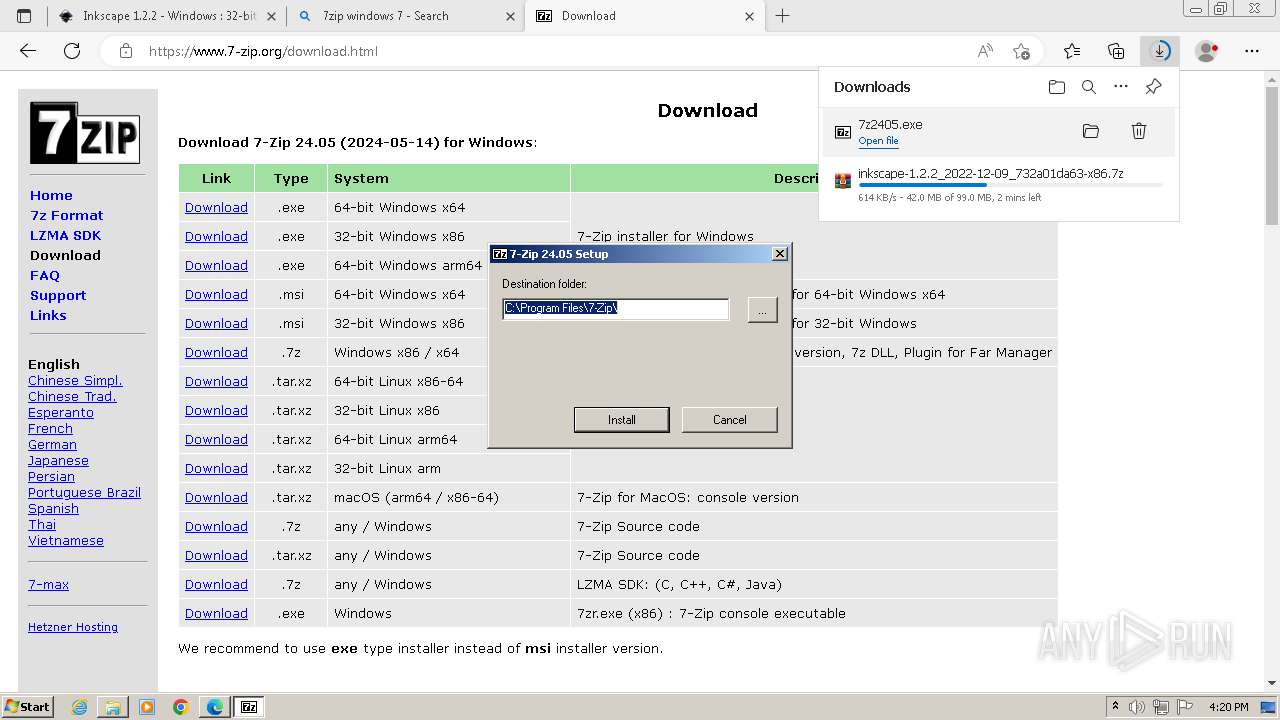Open the Collections toolbar icon

(1116, 51)
